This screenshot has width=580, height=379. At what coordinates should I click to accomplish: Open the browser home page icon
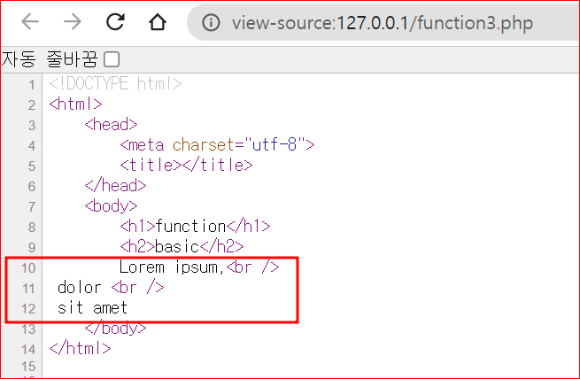pyautogui.click(x=158, y=22)
